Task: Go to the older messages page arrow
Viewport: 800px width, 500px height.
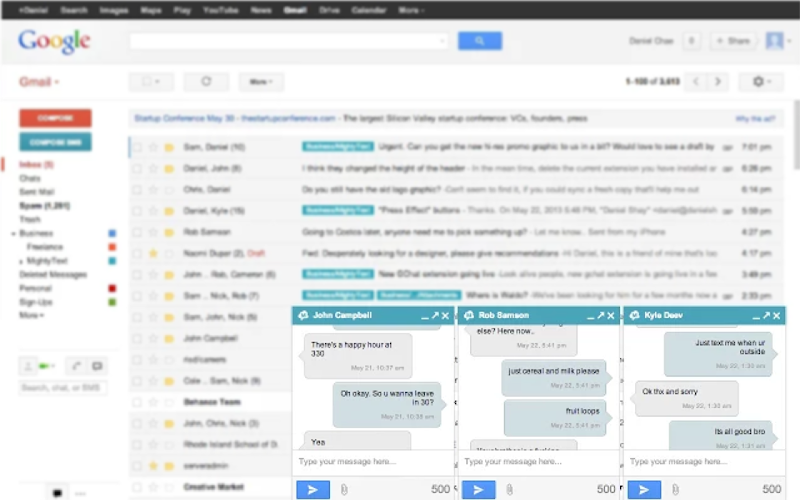Action: 717,82
